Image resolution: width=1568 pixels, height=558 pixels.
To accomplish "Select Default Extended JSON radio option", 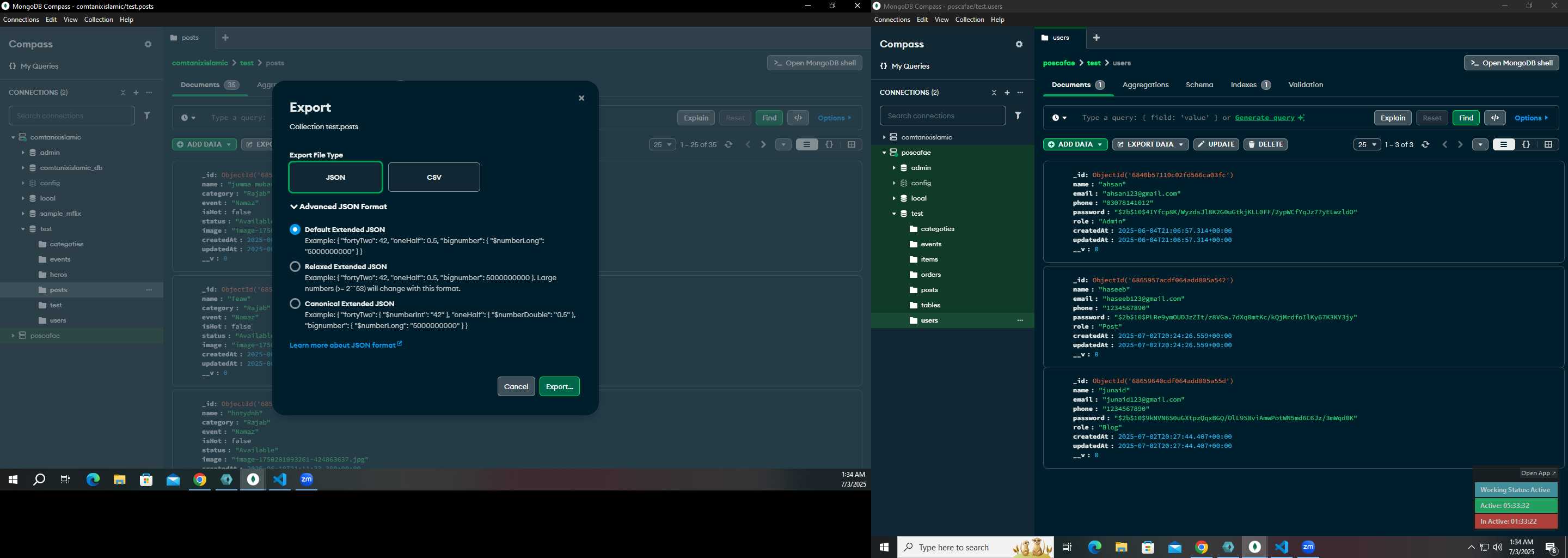I will pos(295,229).
